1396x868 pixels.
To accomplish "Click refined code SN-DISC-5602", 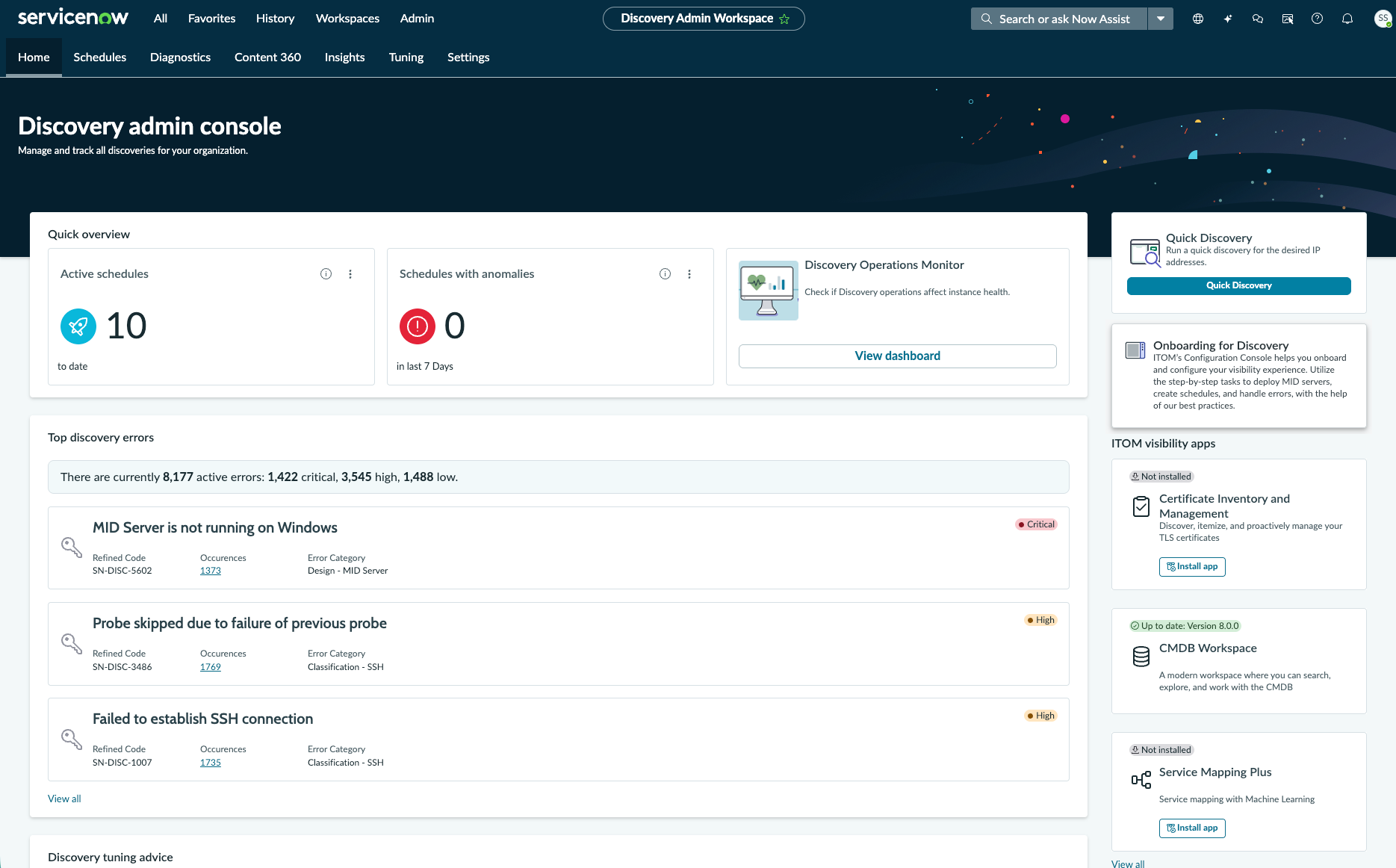I will click(122, 571).
